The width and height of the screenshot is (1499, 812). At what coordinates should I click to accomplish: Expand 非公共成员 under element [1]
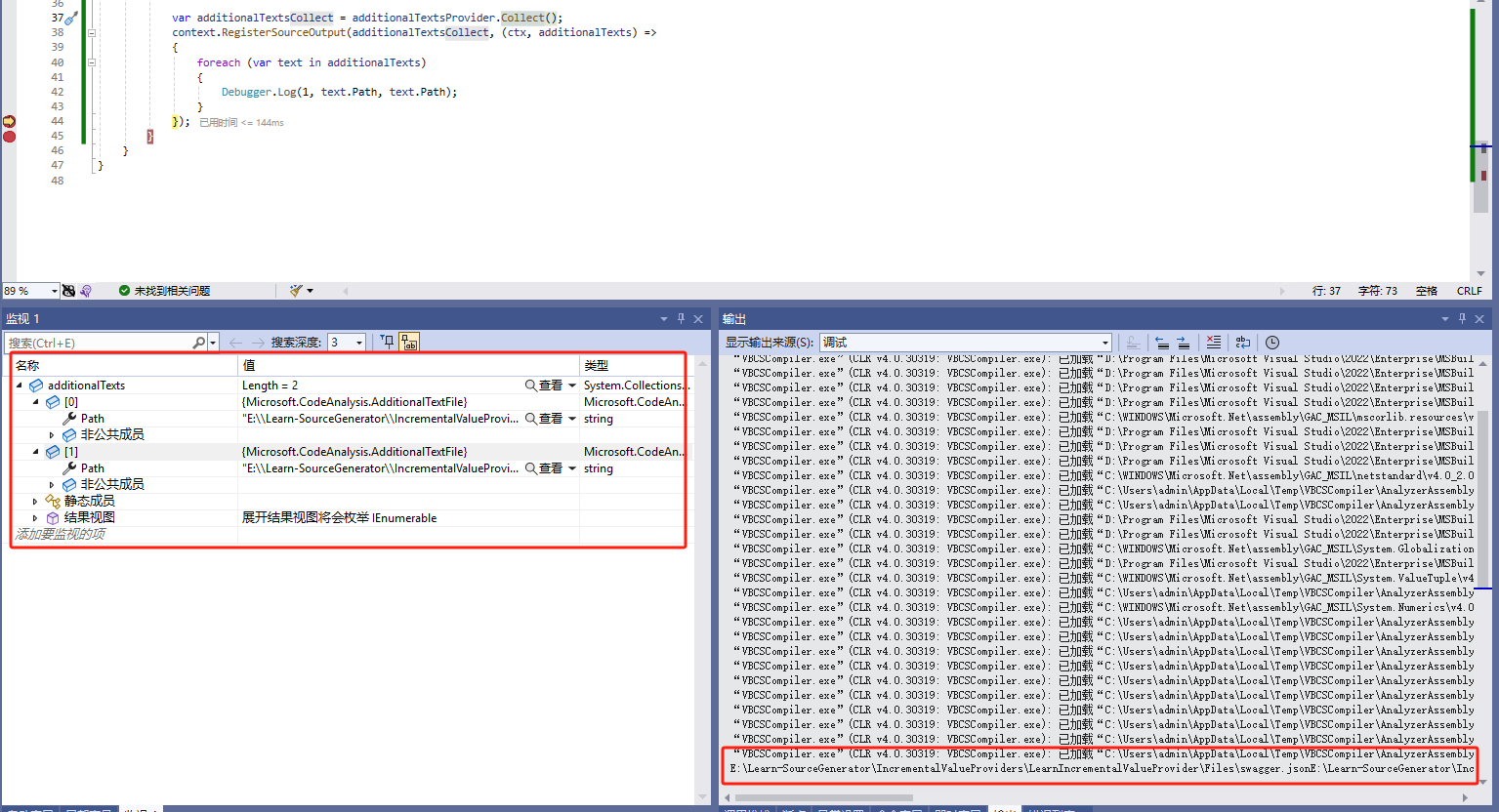pyautogui.click(x=52, y=485)
